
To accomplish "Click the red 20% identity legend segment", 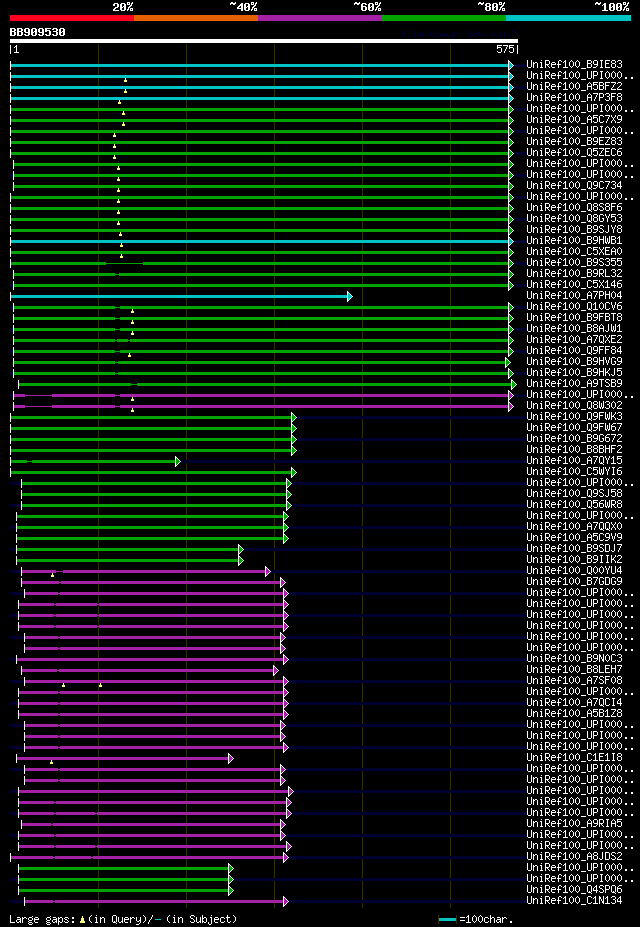I will 72,18.
